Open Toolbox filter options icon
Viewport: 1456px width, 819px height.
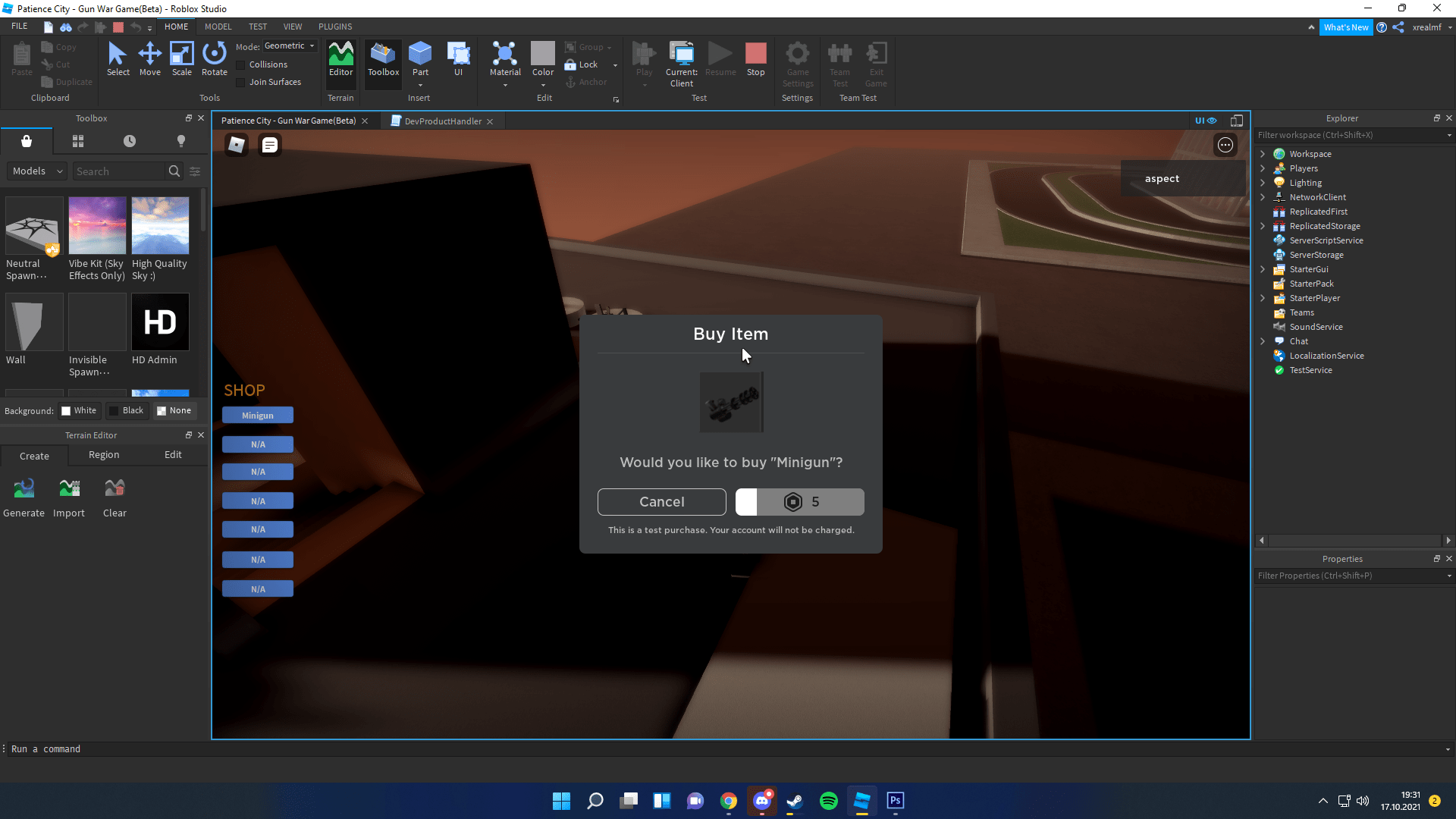point(195,171)
